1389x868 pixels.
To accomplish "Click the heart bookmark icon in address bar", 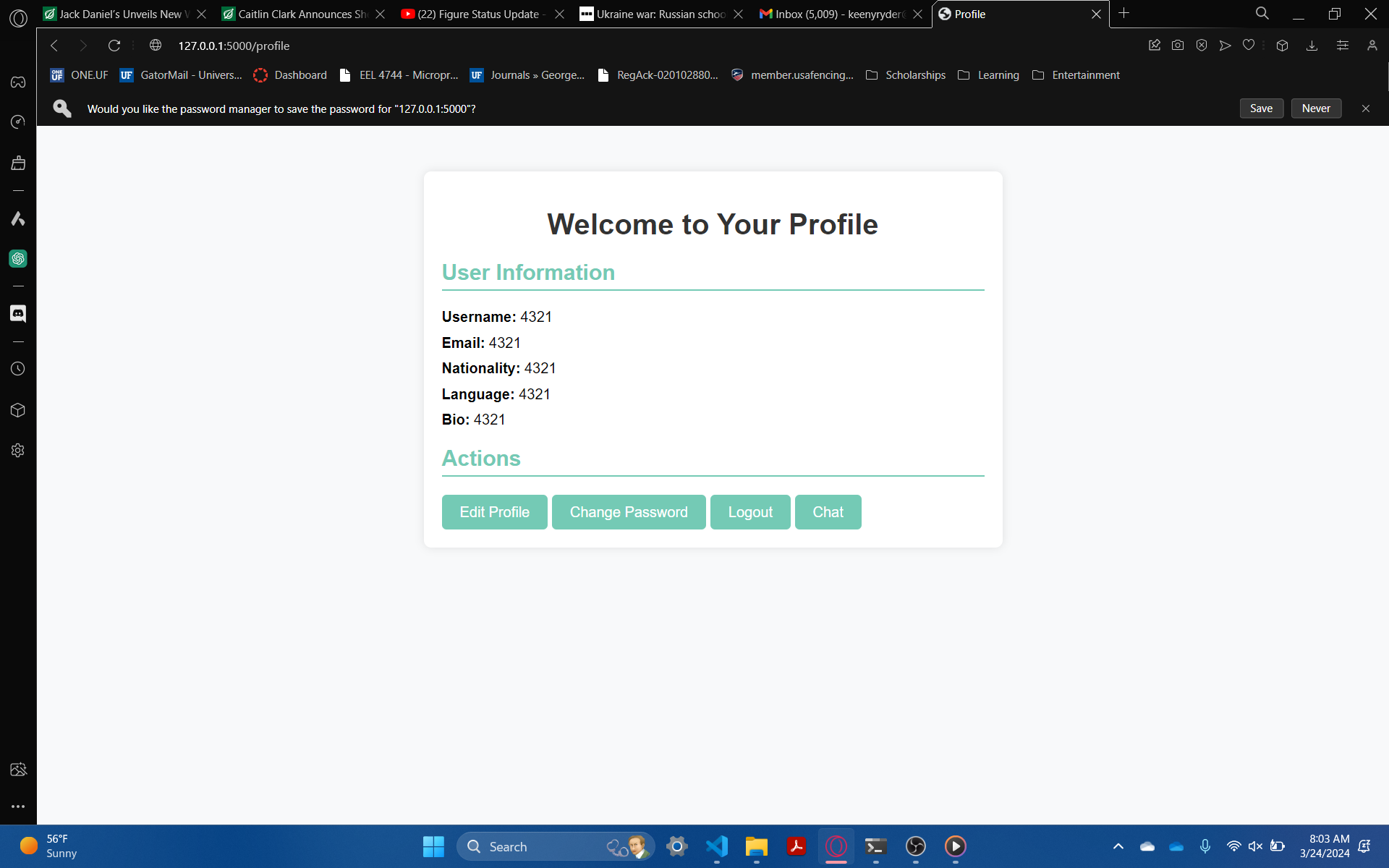I will 1249,46.
